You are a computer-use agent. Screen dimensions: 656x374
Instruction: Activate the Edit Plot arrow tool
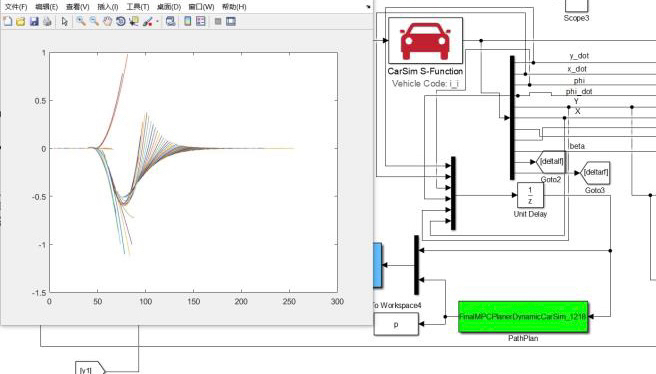[x=64, y=21]
